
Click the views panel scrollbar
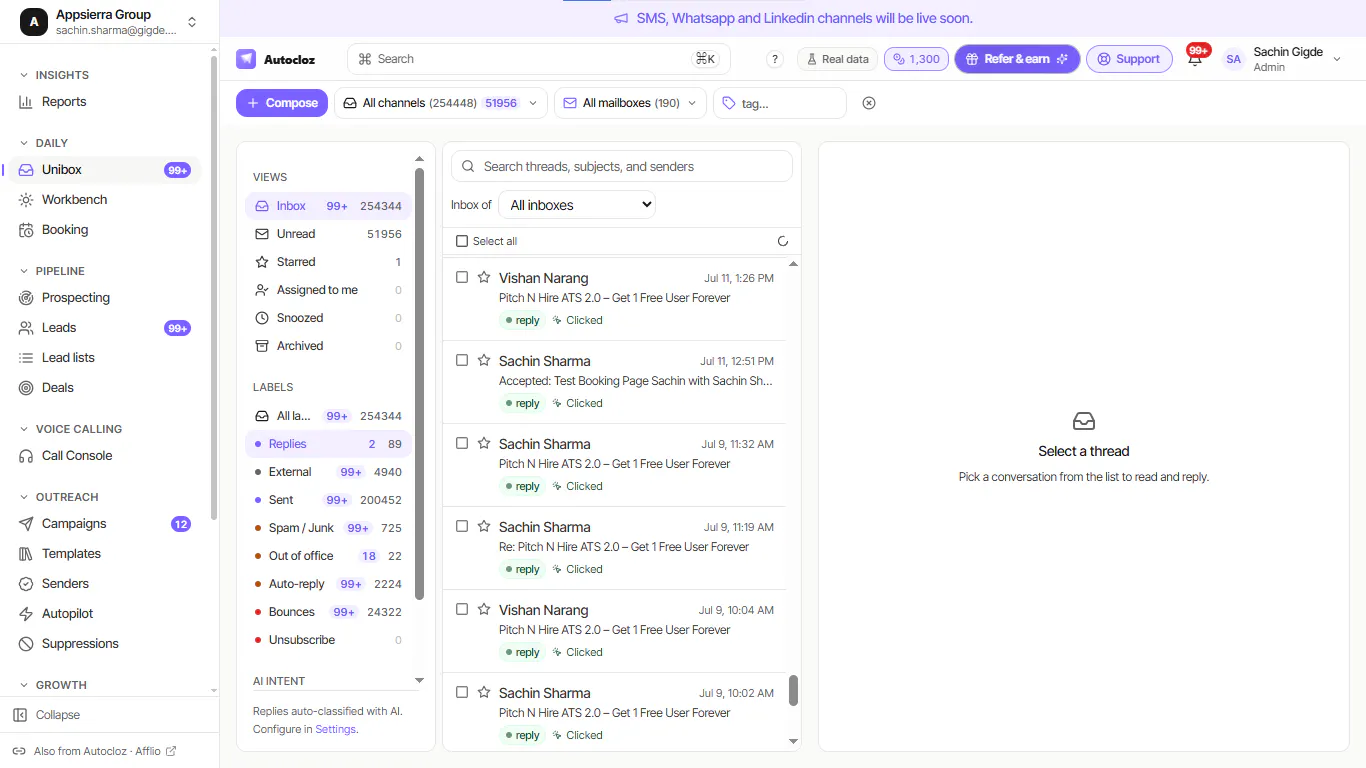(x=419, y=385)
